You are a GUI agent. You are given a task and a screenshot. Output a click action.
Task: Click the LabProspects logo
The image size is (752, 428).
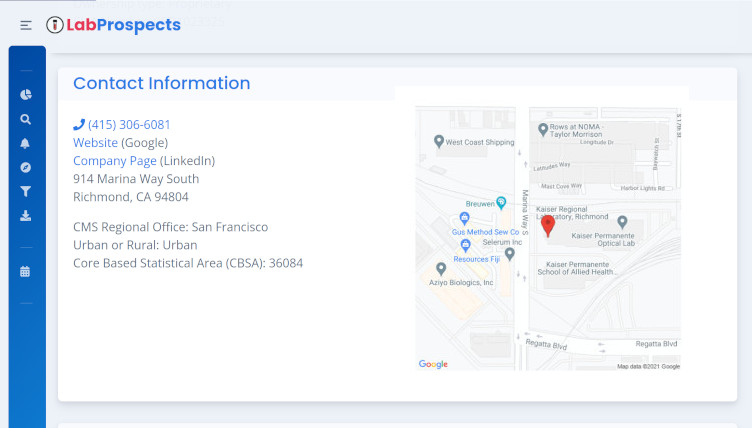pyautogui.click(x=113, y=25)
